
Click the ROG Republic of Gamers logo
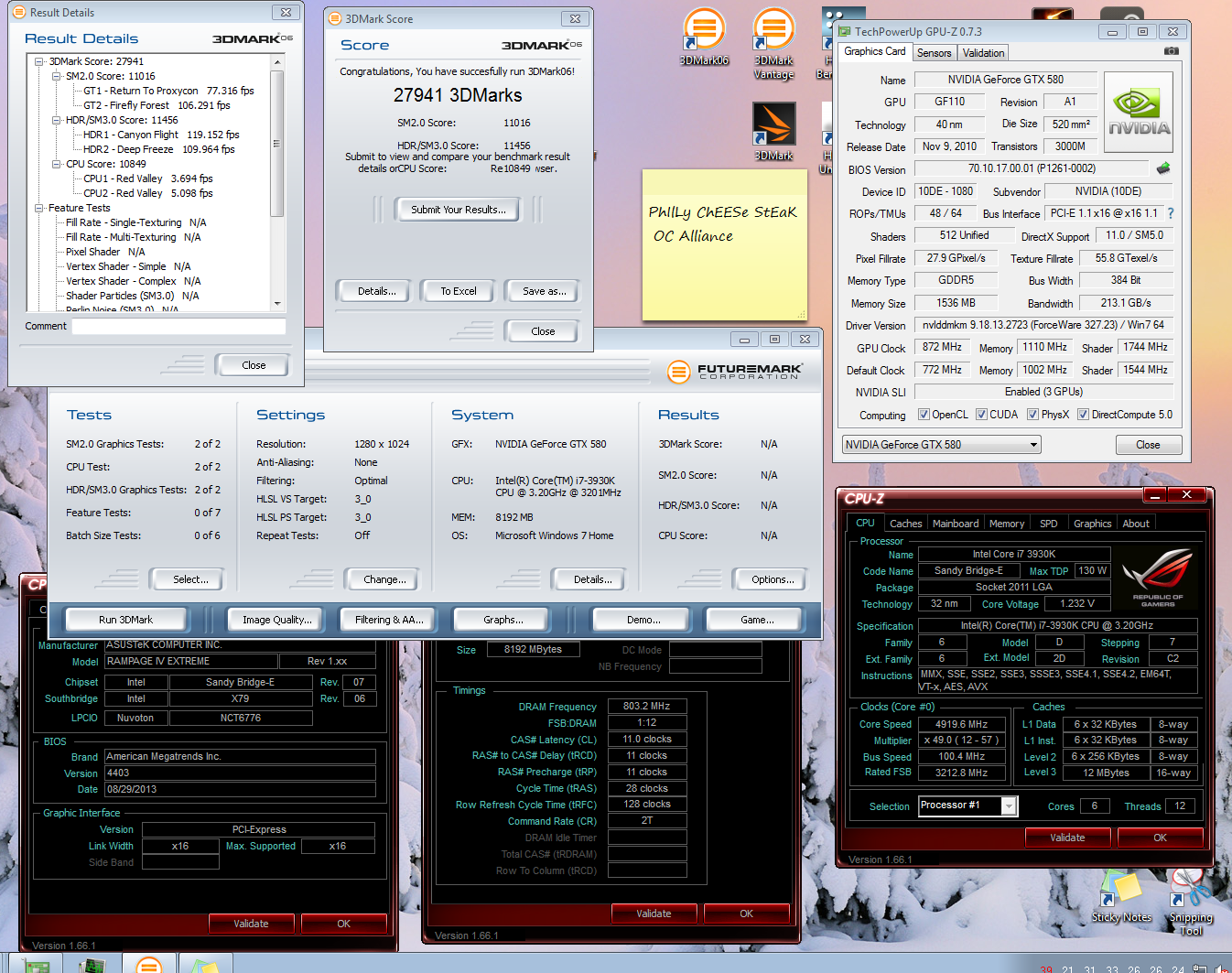(1157, 578)
